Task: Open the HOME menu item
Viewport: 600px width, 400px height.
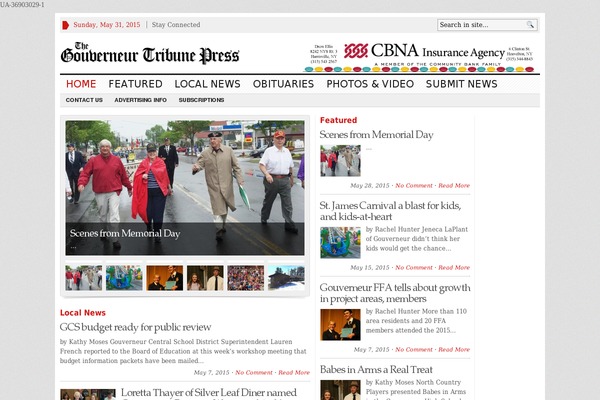Action: click(81, 84)
